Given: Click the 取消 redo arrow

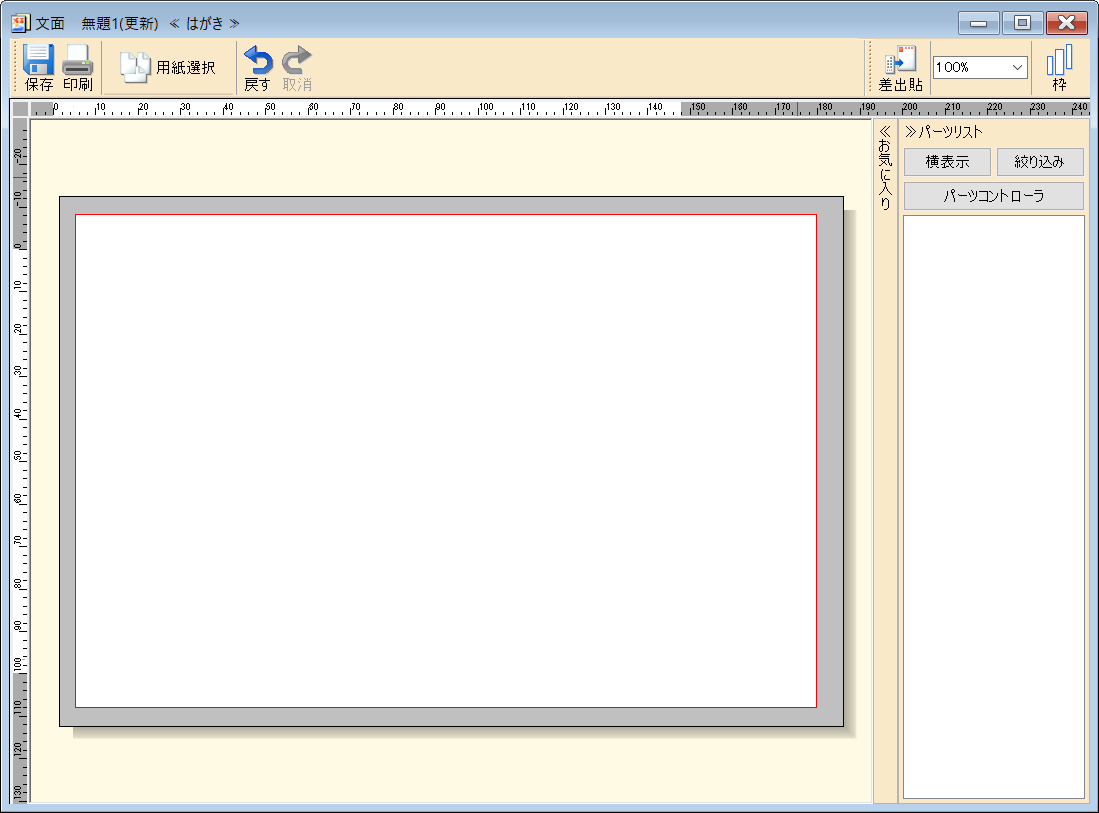Looking at the screenshot, I should (x=296, y=61).
